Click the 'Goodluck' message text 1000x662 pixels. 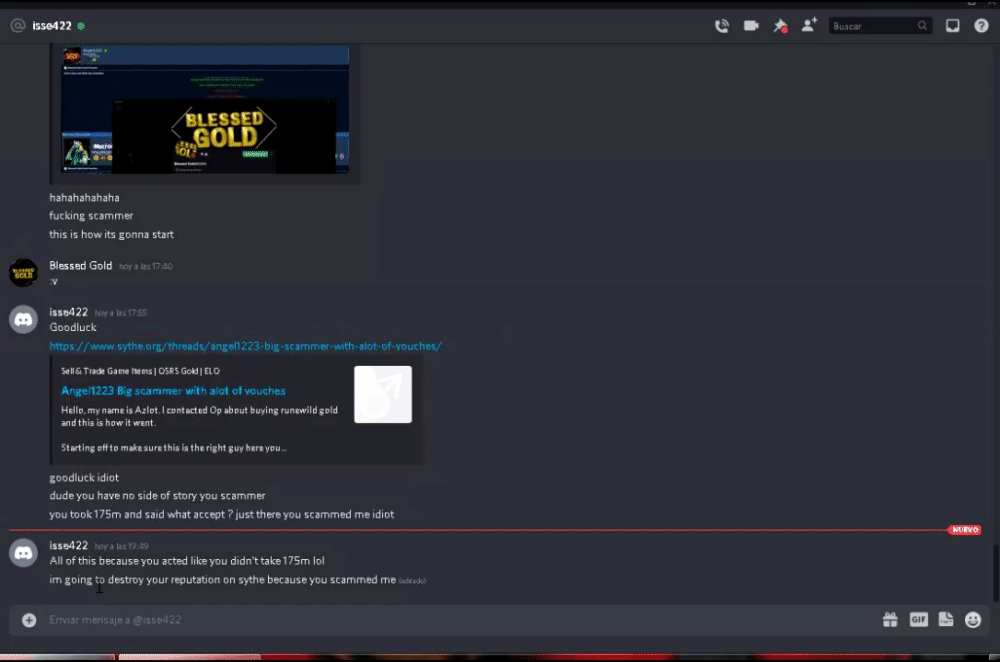pyautogui.click(x=73, y=327)
